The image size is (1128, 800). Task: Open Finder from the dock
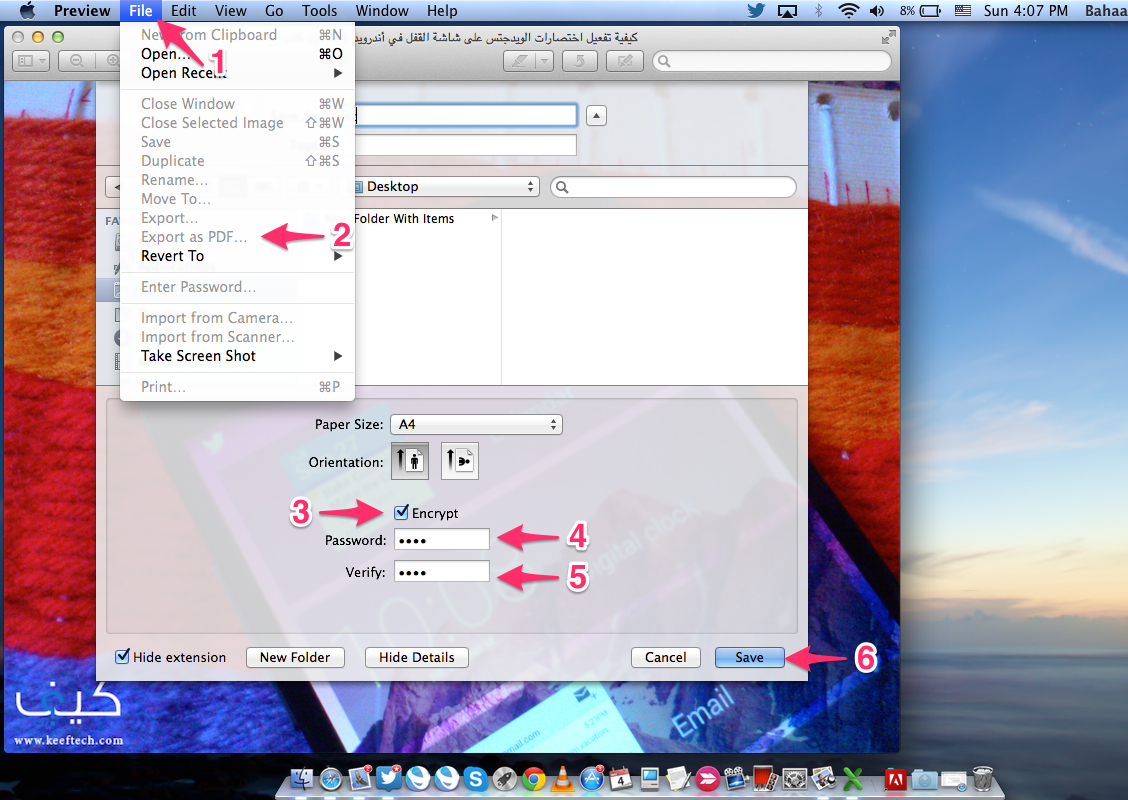[x=302, y=778]
